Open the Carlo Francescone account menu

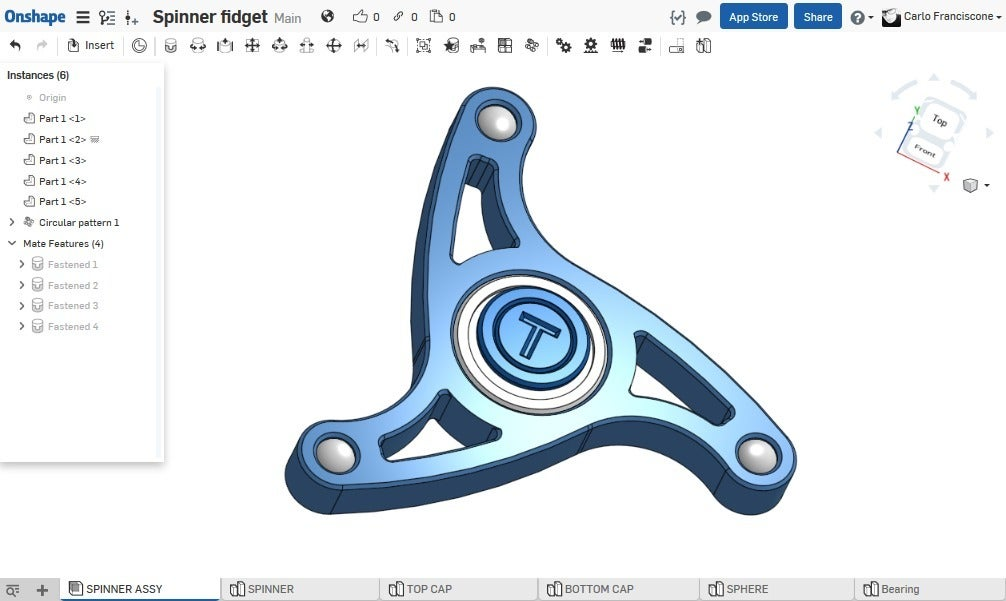coord(940,17)
